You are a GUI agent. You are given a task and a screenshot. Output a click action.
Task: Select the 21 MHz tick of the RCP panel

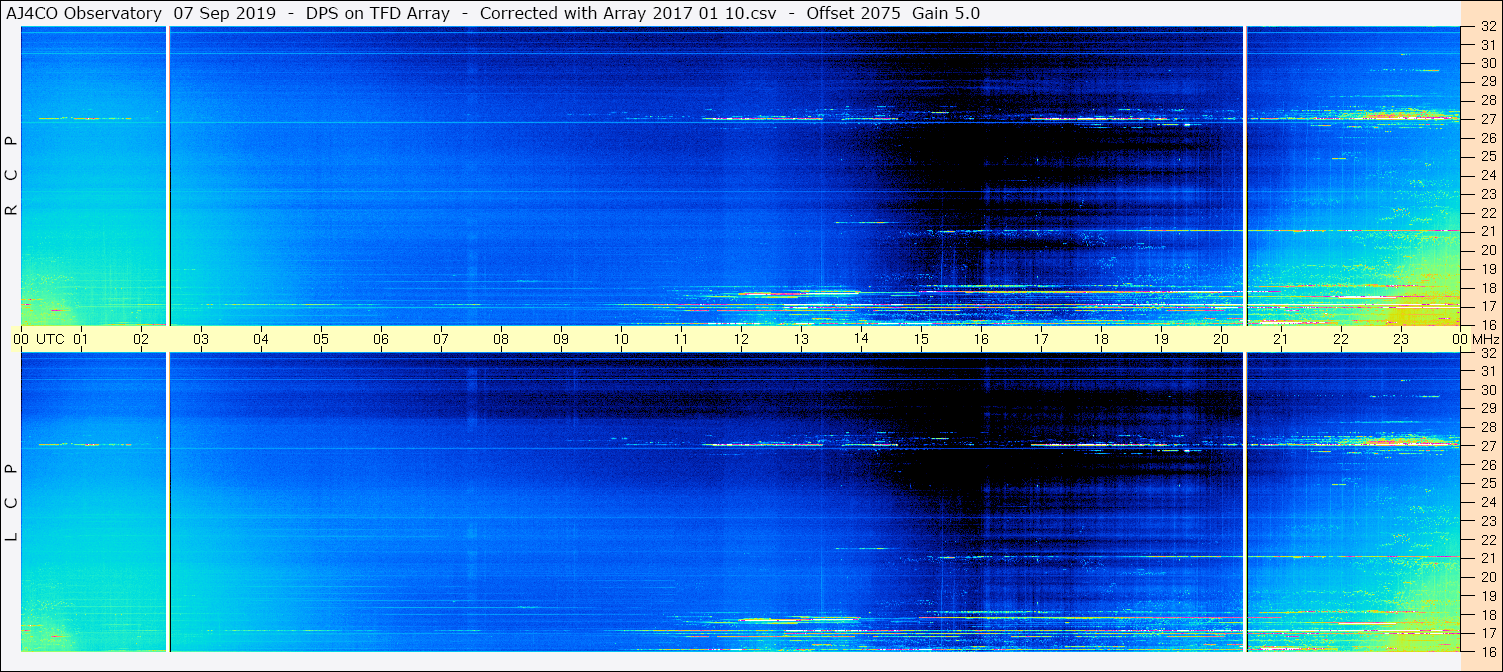[1488, 231]
